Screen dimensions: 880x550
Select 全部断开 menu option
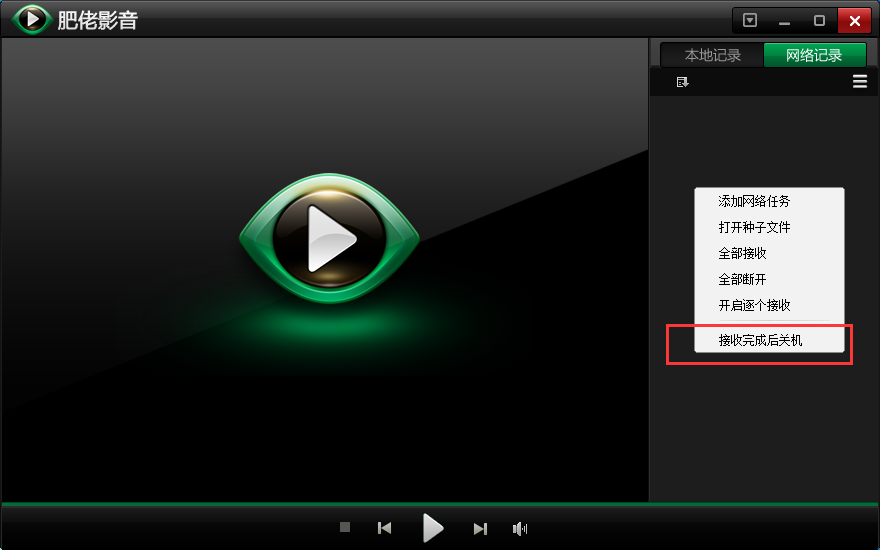pos(769,279)
